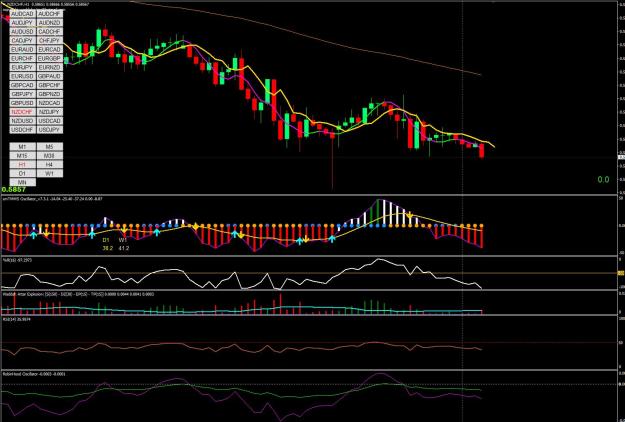Select GBPAUD from the symbol panel
Viewport: 625px width, 422px height.
(49, 76)
